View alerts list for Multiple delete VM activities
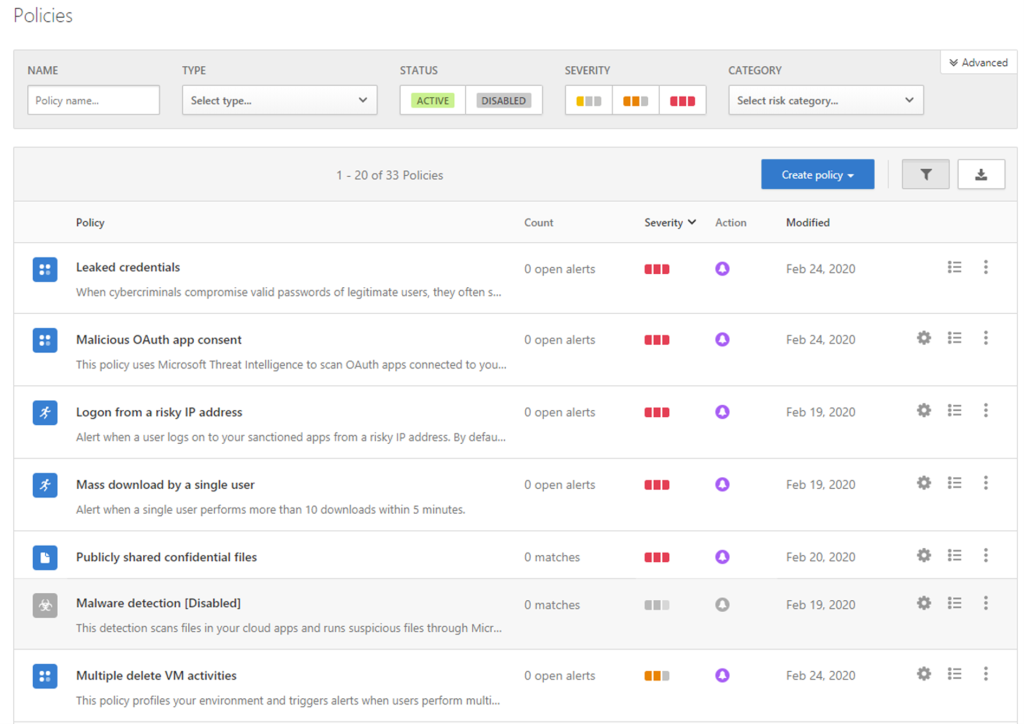Screen dimensions: 1024x724 (x=955, y=674)
